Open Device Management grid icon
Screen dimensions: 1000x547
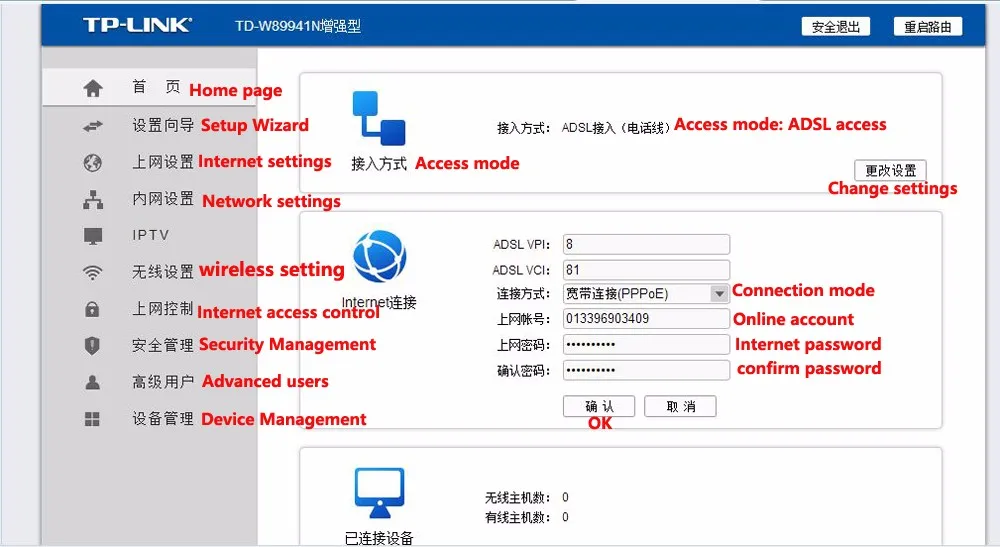click(92, 419)
